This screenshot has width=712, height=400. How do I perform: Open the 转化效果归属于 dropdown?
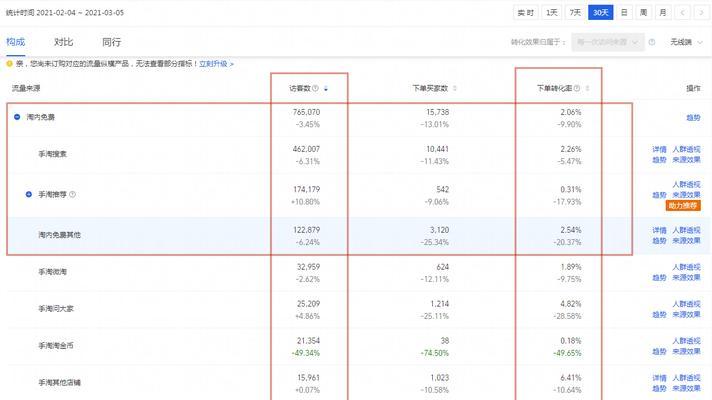[608, 42]
